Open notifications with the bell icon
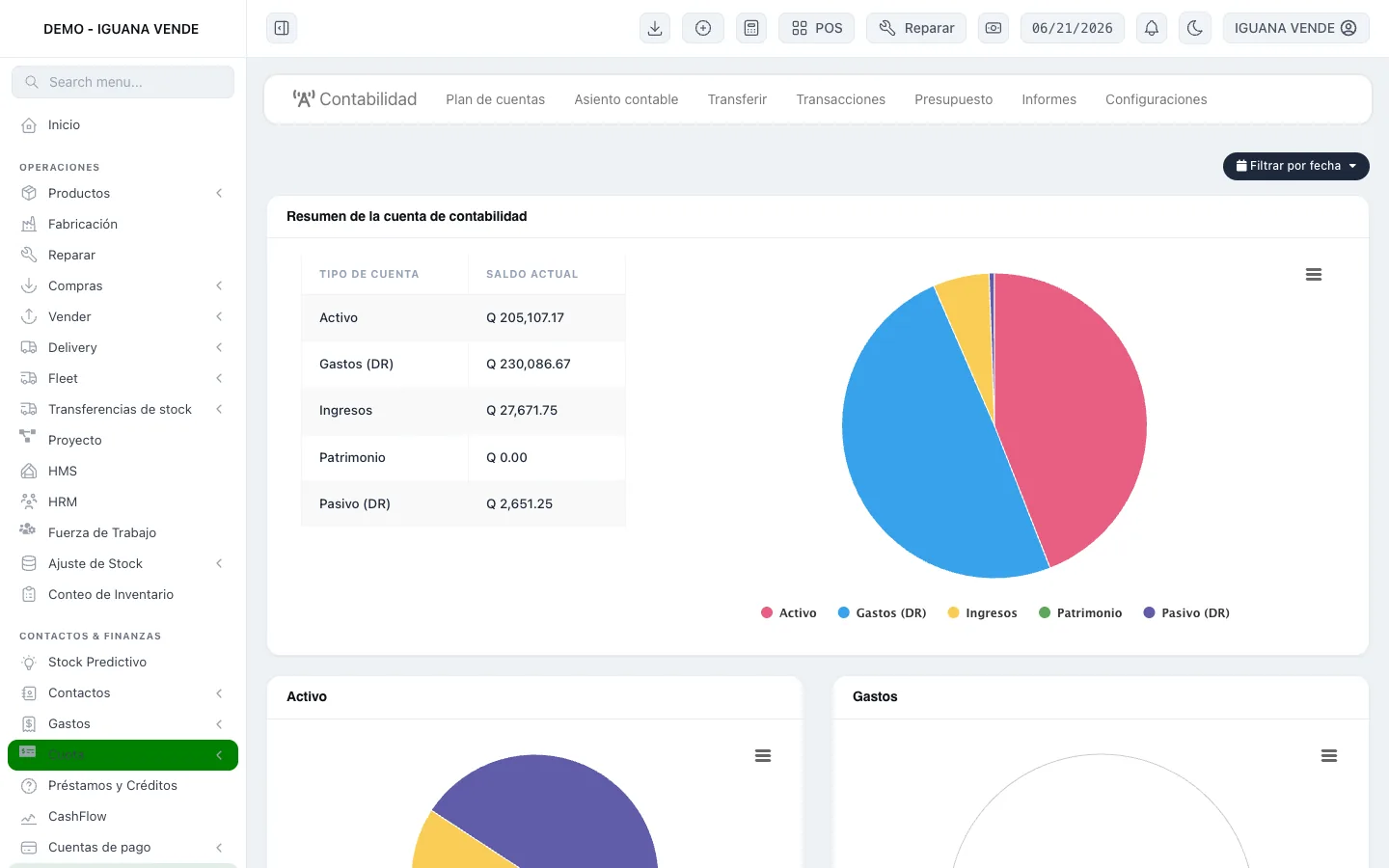The image size is (1389, 868). [x=1152, y=28]
